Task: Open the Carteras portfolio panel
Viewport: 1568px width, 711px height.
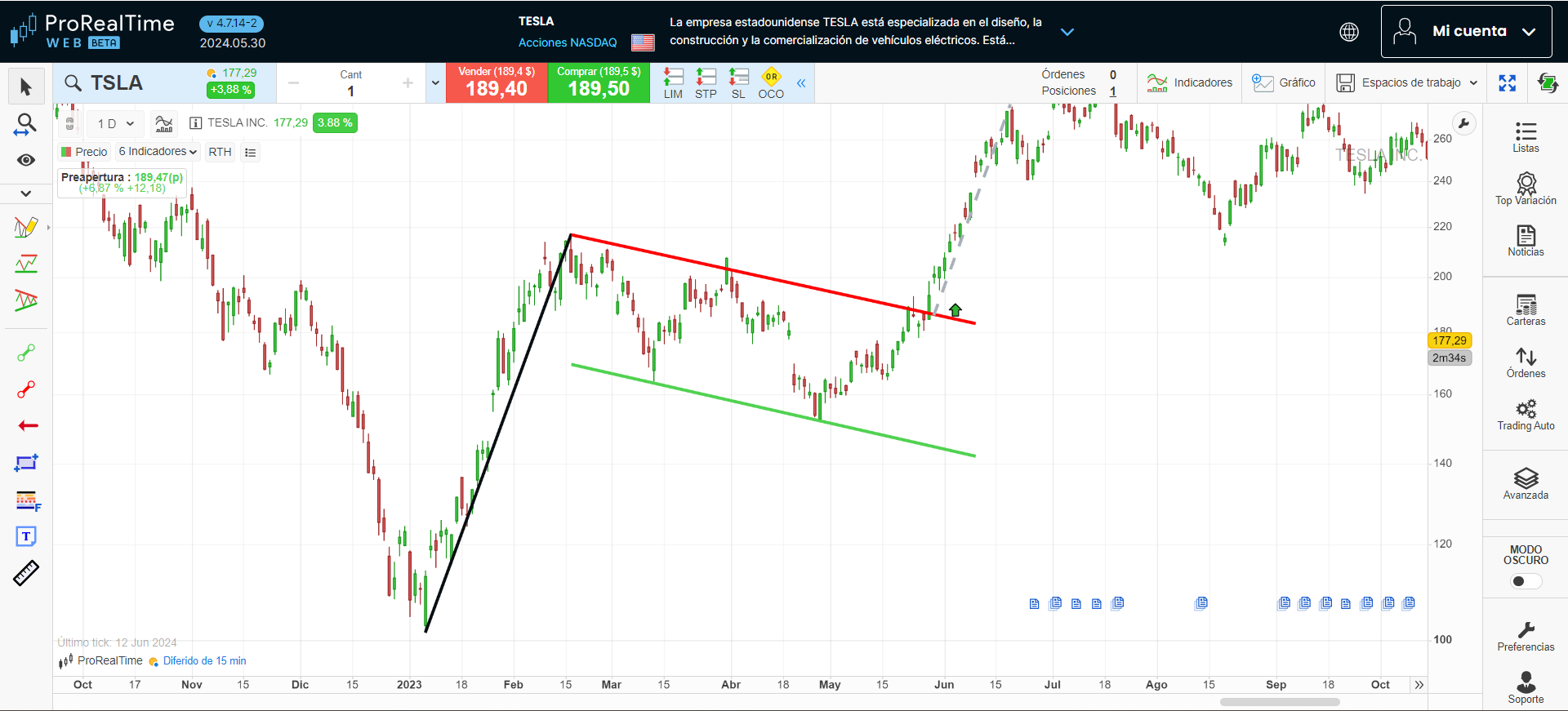Action: 1525,310
